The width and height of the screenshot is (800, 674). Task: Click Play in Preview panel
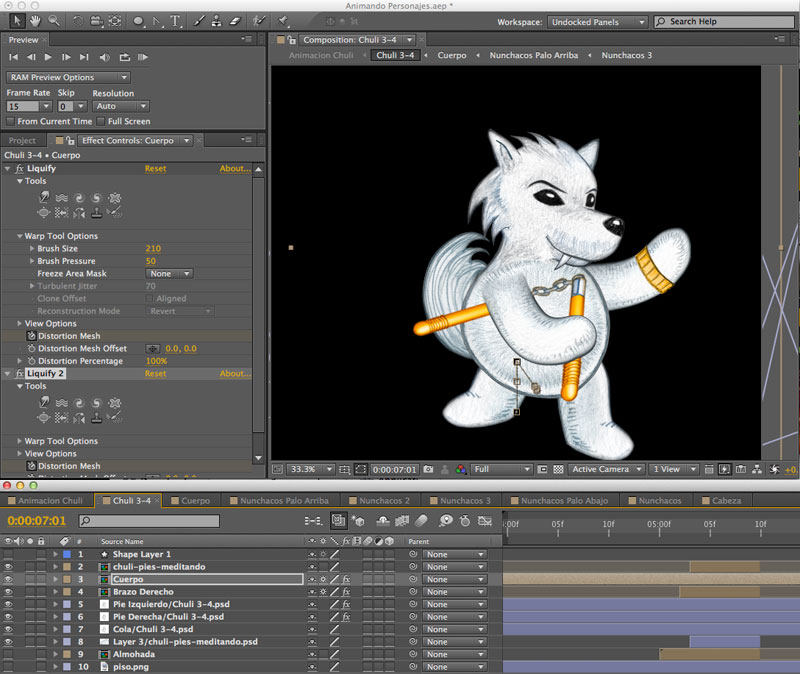(x=48, y=57)
